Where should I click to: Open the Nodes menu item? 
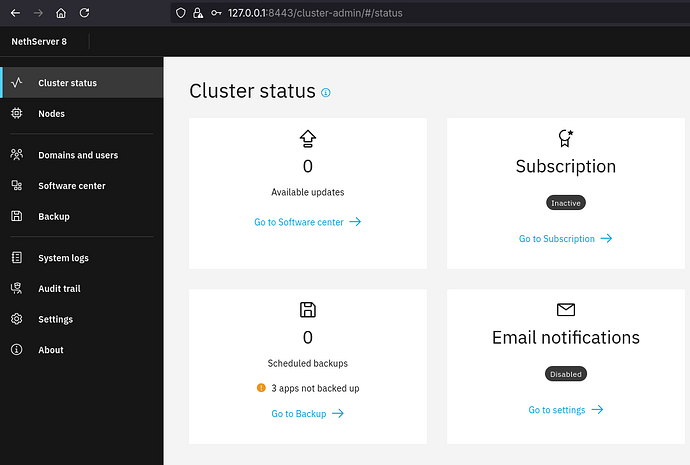(51, 114)
